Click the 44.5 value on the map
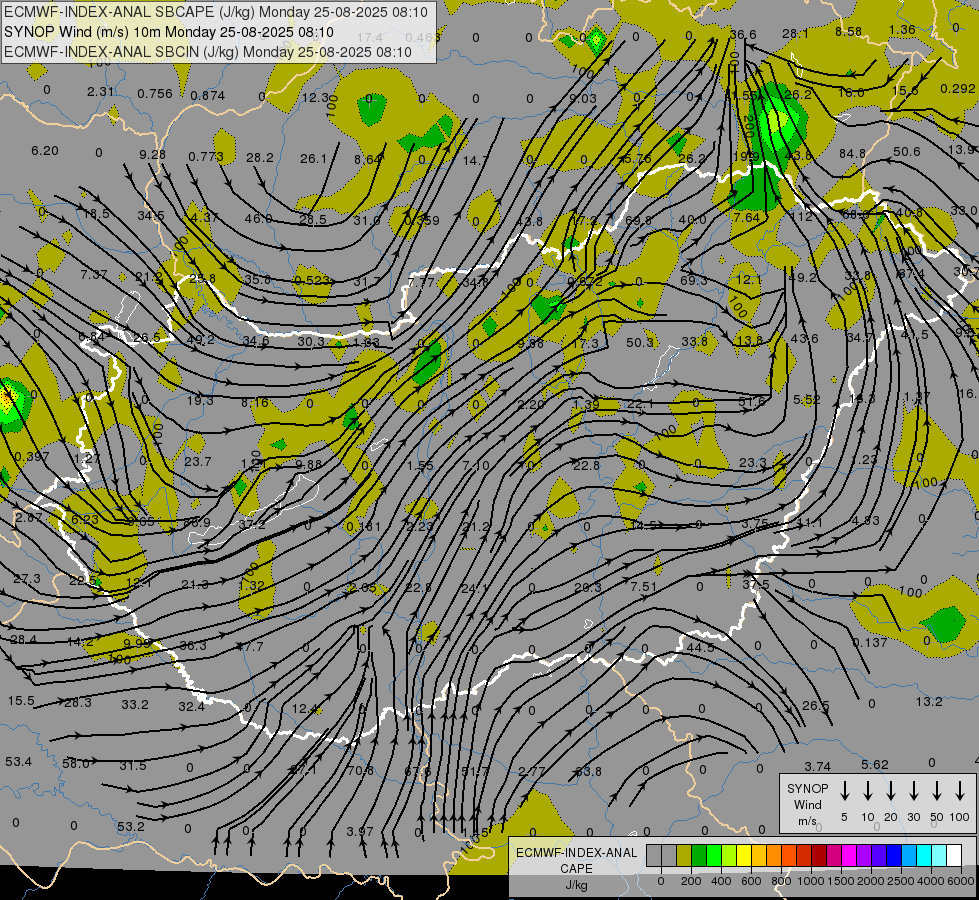The width and height of the screenshot is (979, 900). [x=701, y=648]
